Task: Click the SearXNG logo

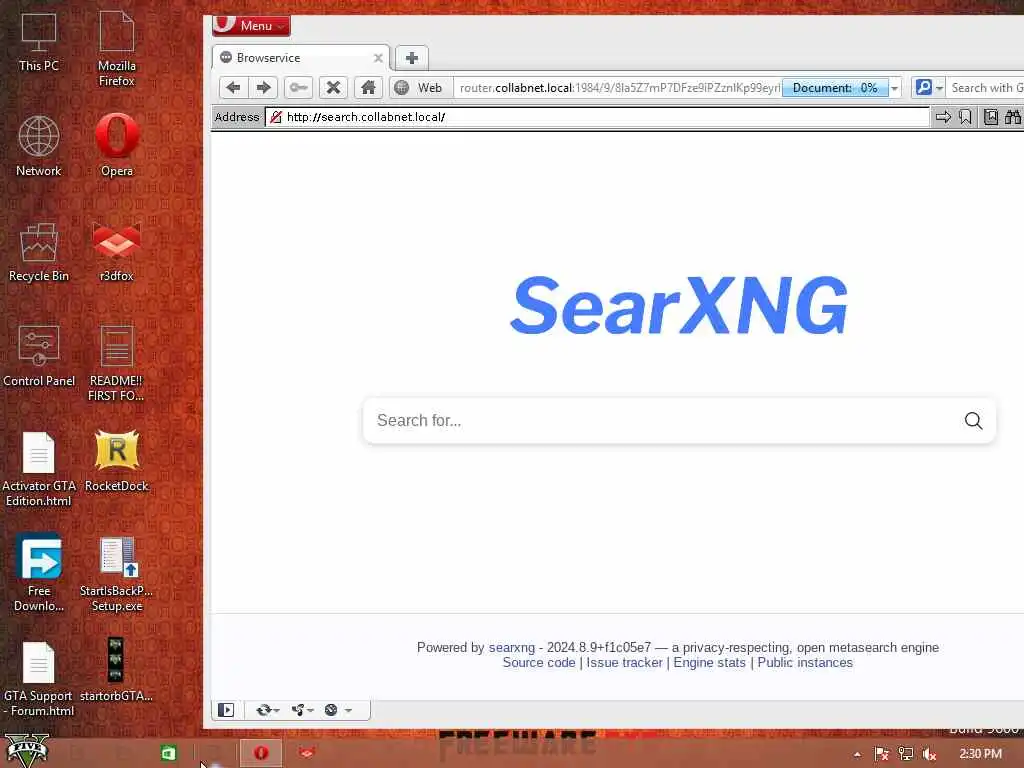Action: [679, 305]
